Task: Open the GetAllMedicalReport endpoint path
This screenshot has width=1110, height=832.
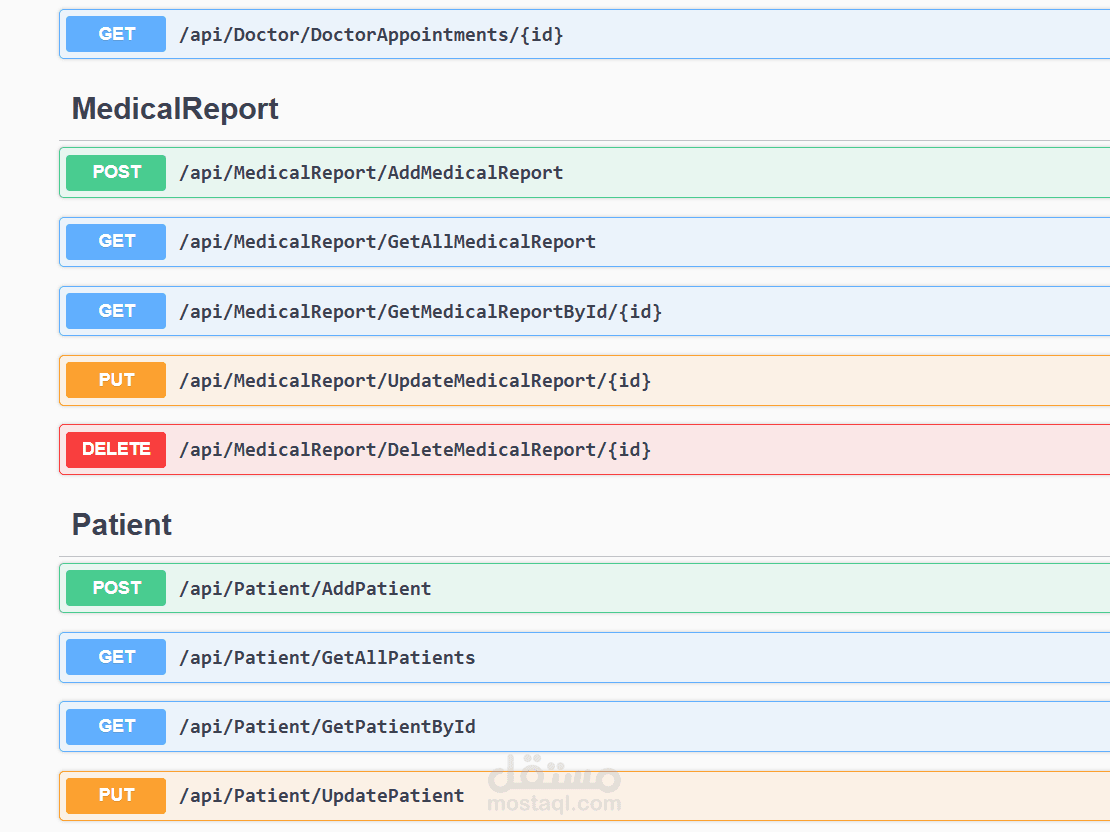Action: tap(387, 242)
